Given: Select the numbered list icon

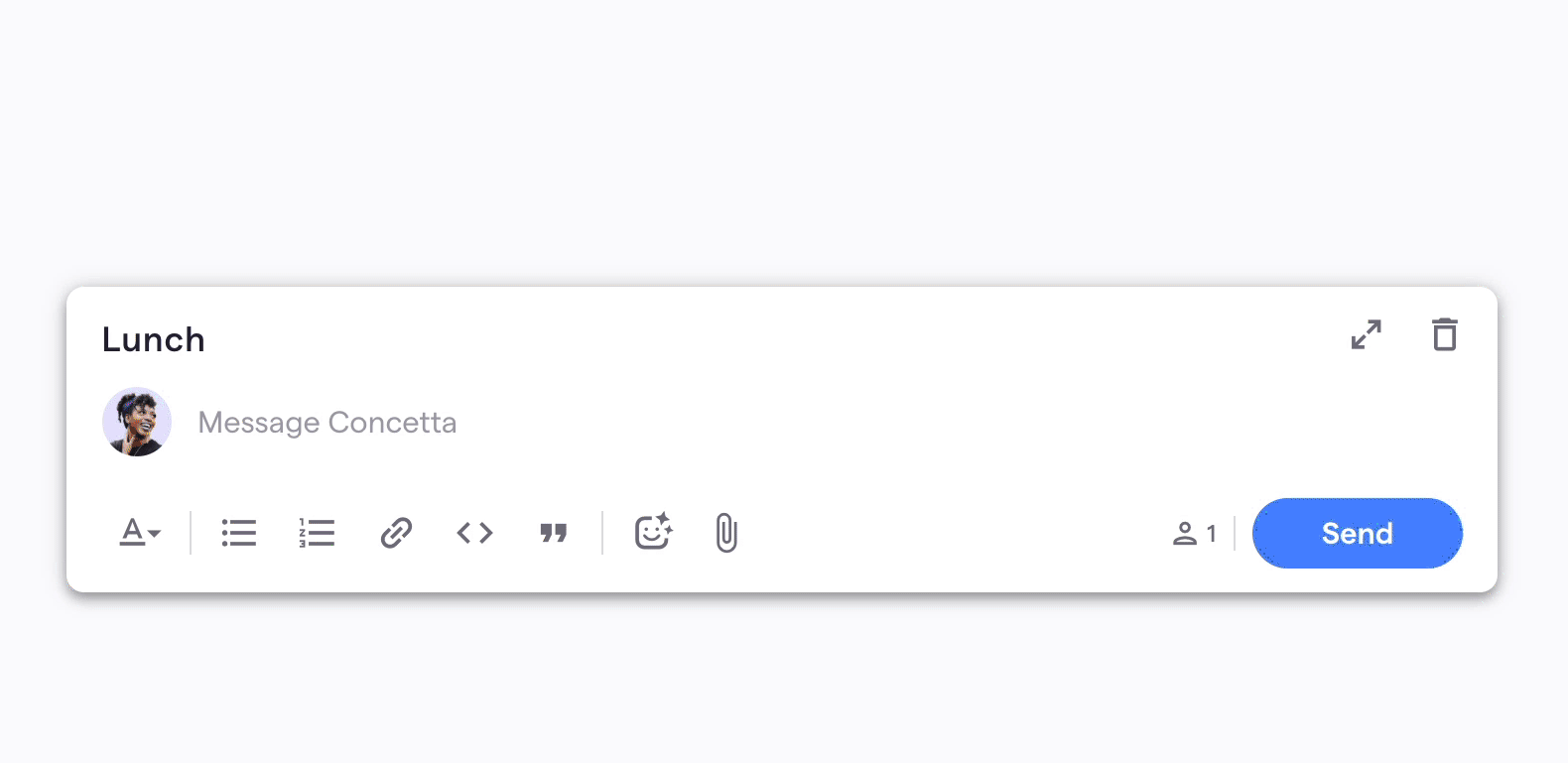Looking at the screenshot, I should point(317,533).
